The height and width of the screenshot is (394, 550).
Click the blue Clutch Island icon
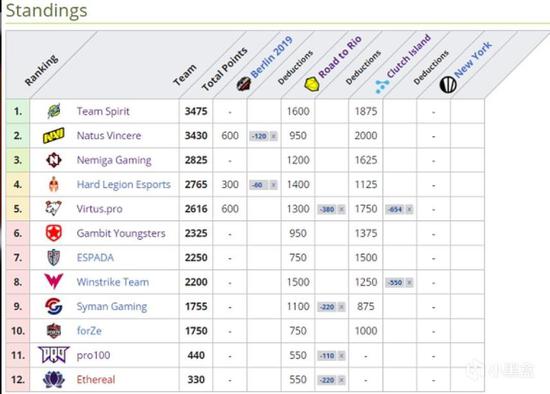[382, 87]
